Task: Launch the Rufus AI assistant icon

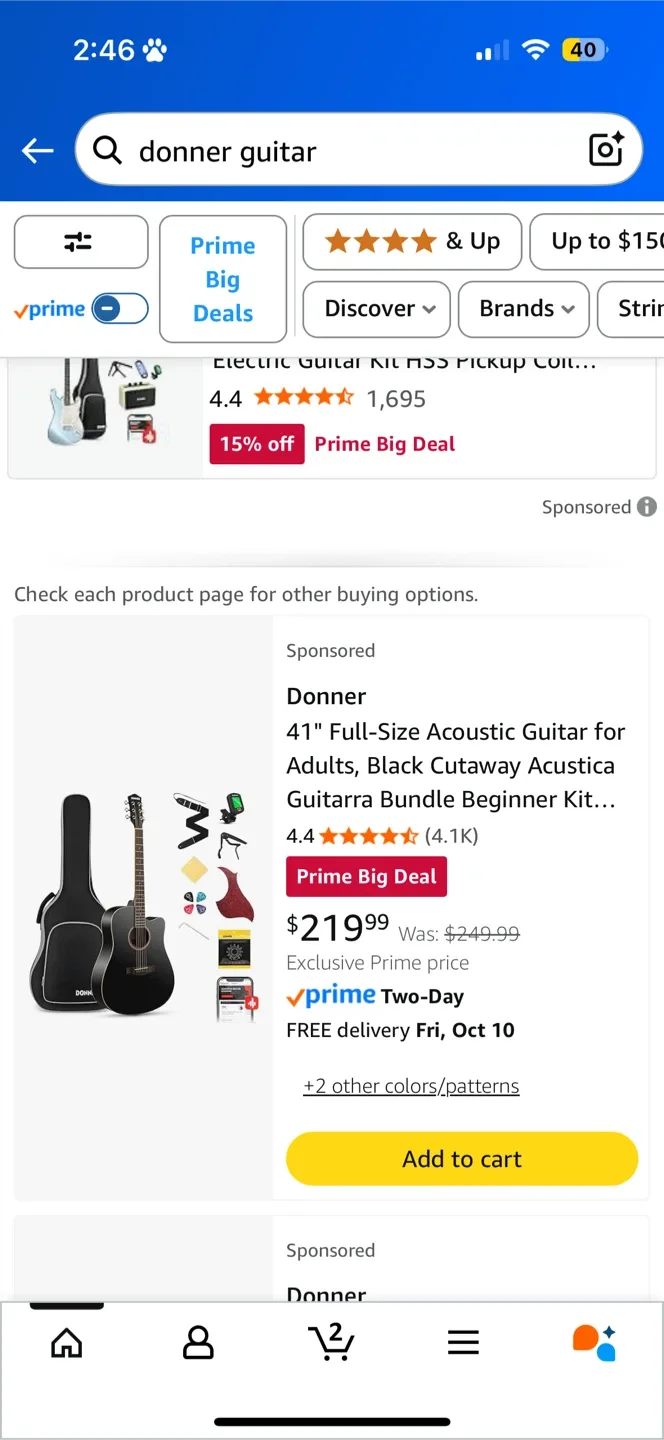Action: click(594, 1343)
